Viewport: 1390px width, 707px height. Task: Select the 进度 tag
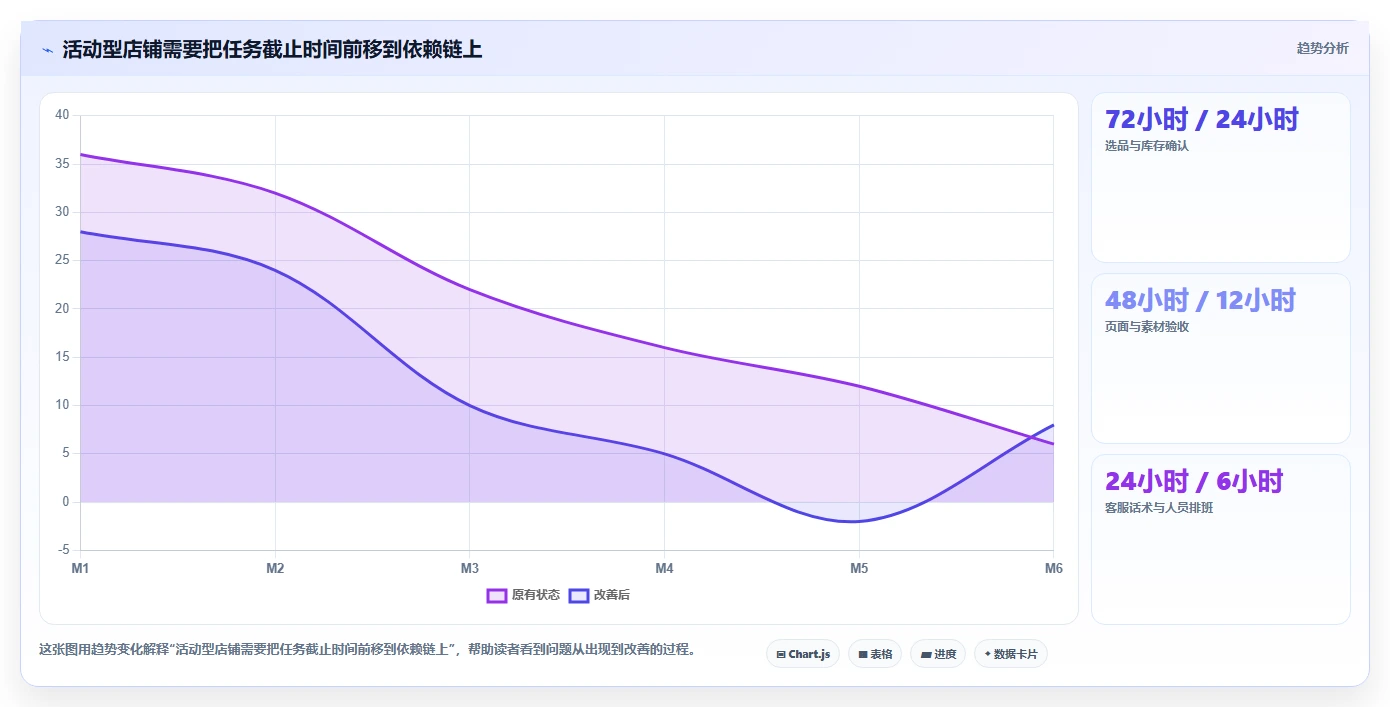tap(938, 654)
